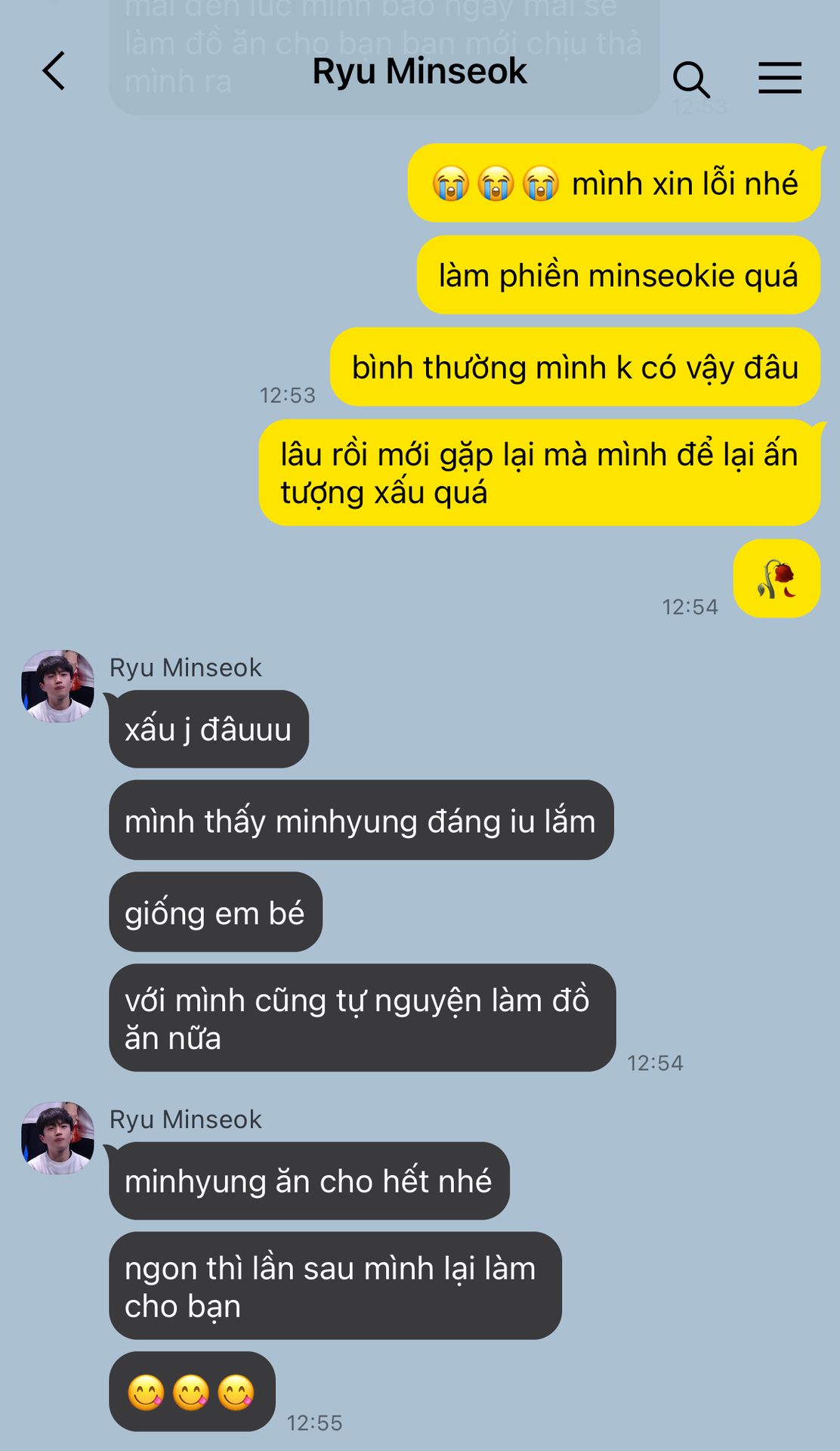This screenshot has height=1451, width=840.
Task: Select the "giống em bé" message bubble
Action: 215,912
